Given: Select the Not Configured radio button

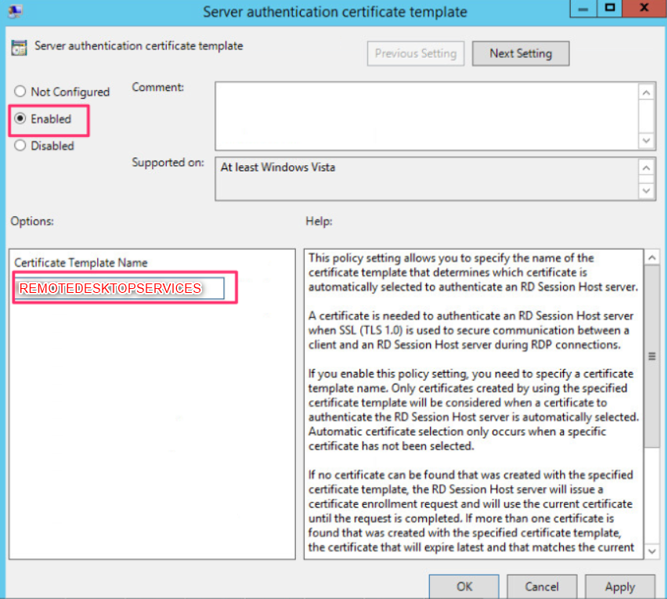Looking at the screenshot, I should [x=20, y=91].
